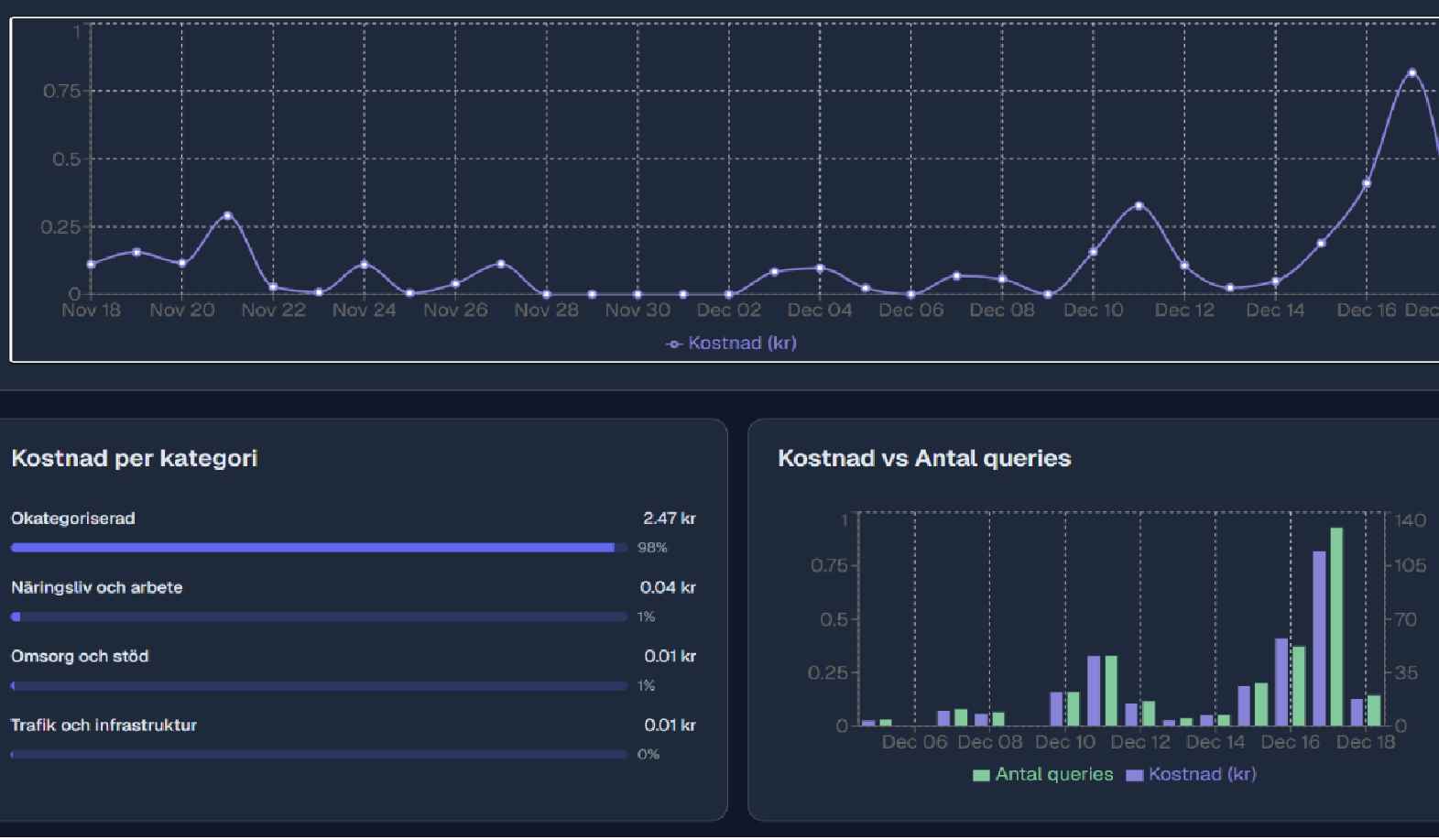Click the Dec 11 peak point on line chart
The image size is (1439, 840).
pyautogui.click(x=1139, y=206)
